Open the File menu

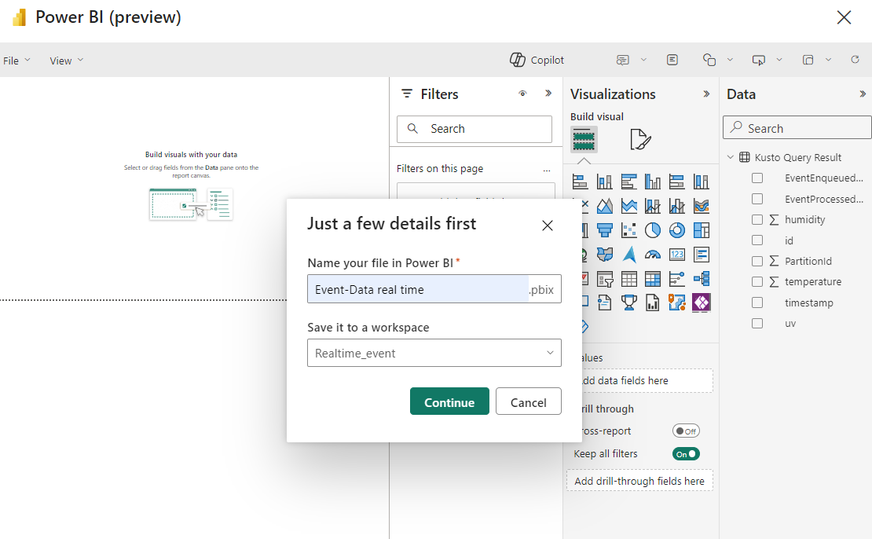point(17,61)
